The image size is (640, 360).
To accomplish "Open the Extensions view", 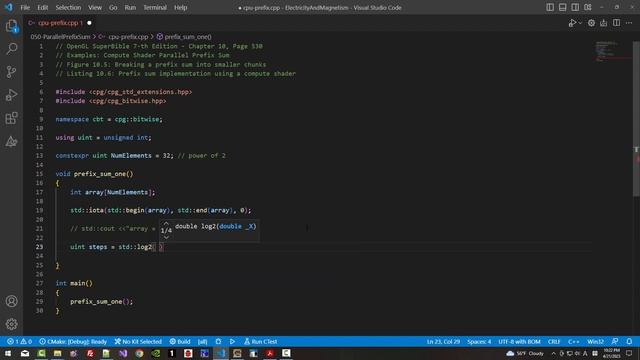I will [11, 118].
